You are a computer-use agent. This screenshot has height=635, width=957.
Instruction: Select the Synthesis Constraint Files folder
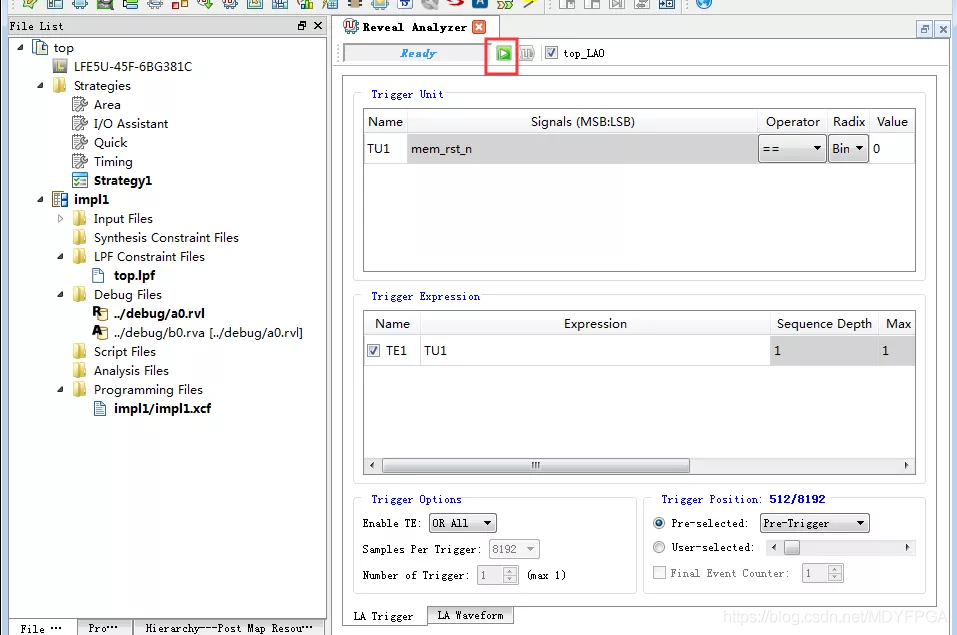pos(166,238)
